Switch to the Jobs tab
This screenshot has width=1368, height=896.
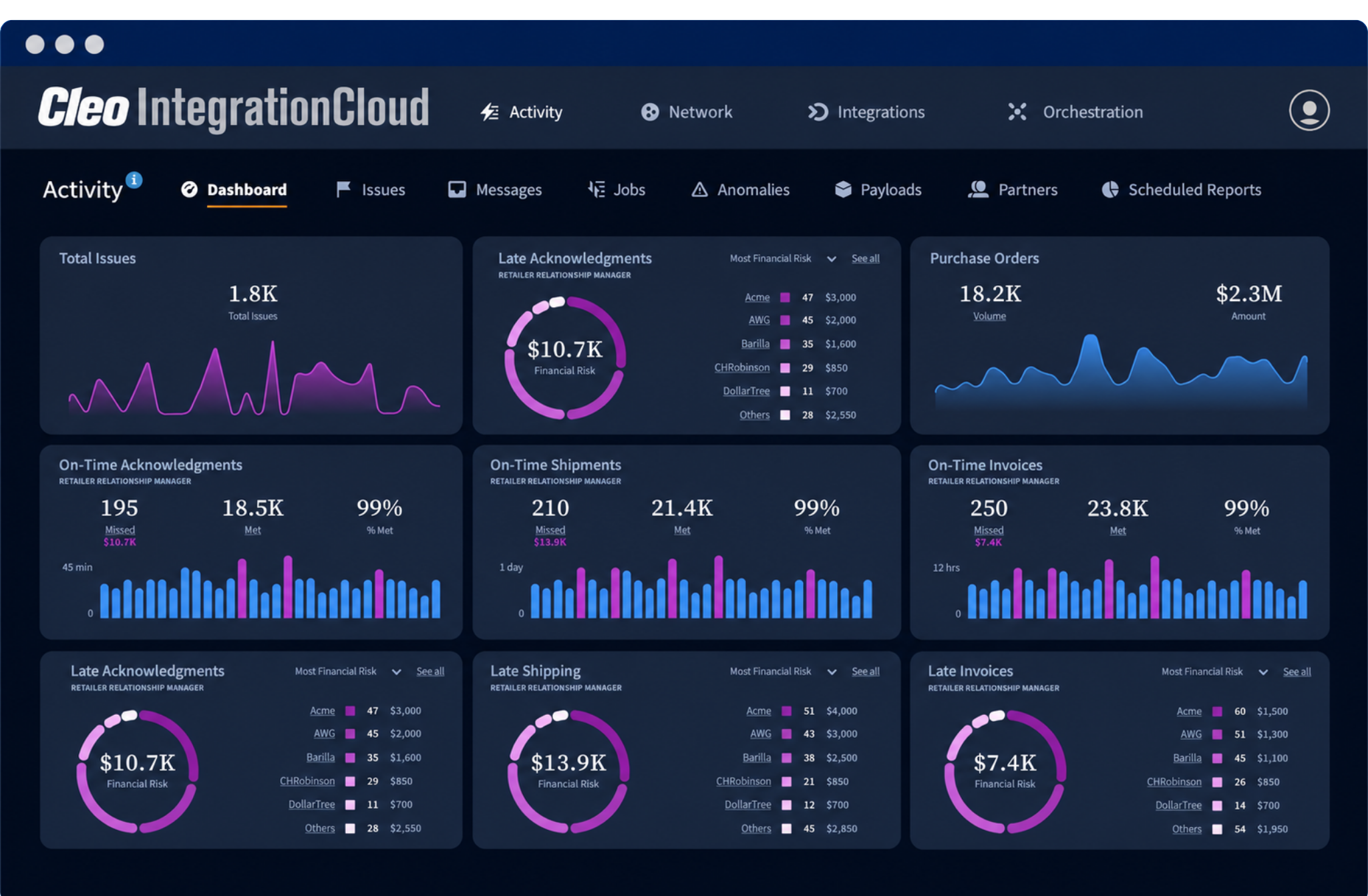point(629,190)
